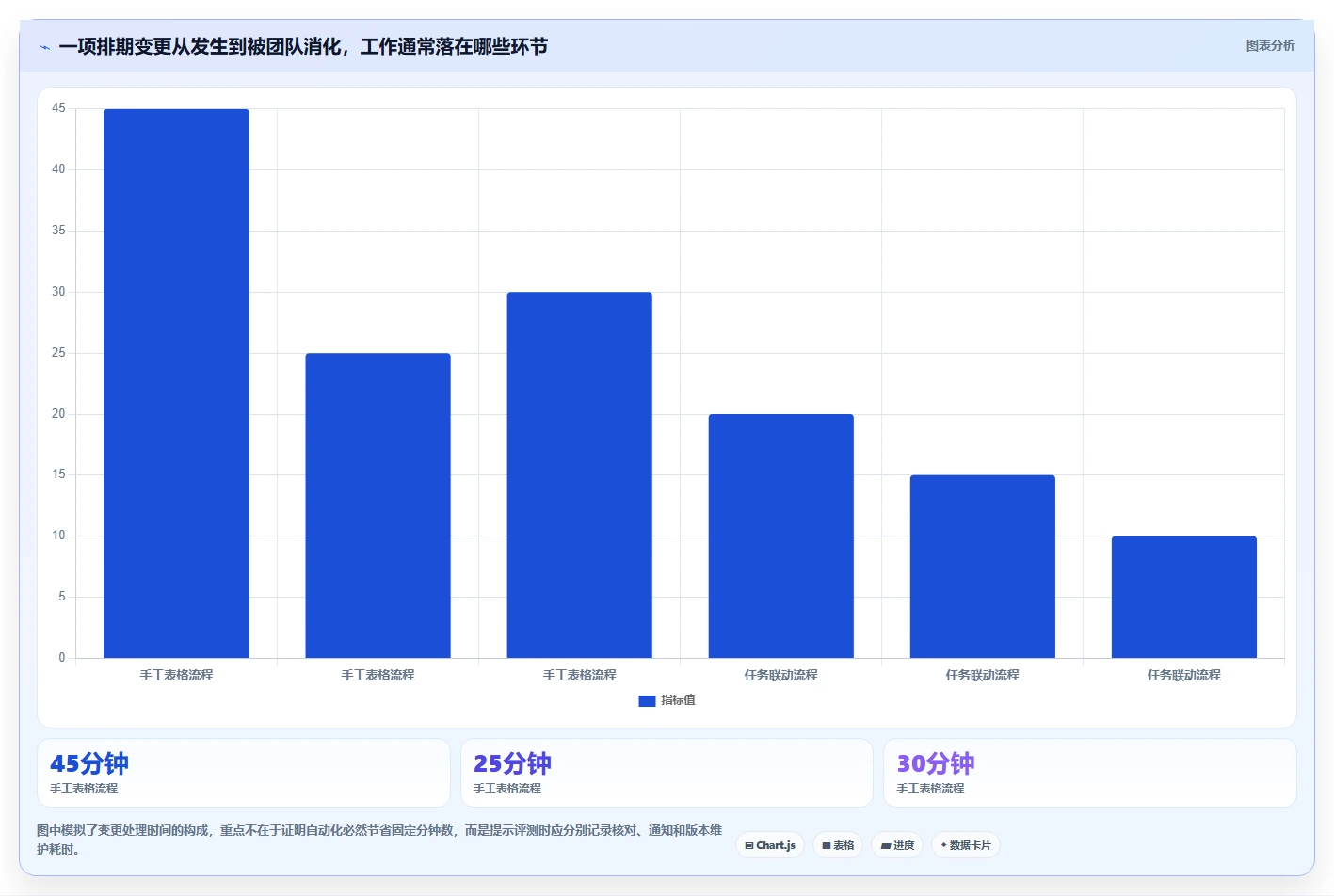Select the Chart.js tag pill
1334x896 pixels.
[x=770, y=845]
